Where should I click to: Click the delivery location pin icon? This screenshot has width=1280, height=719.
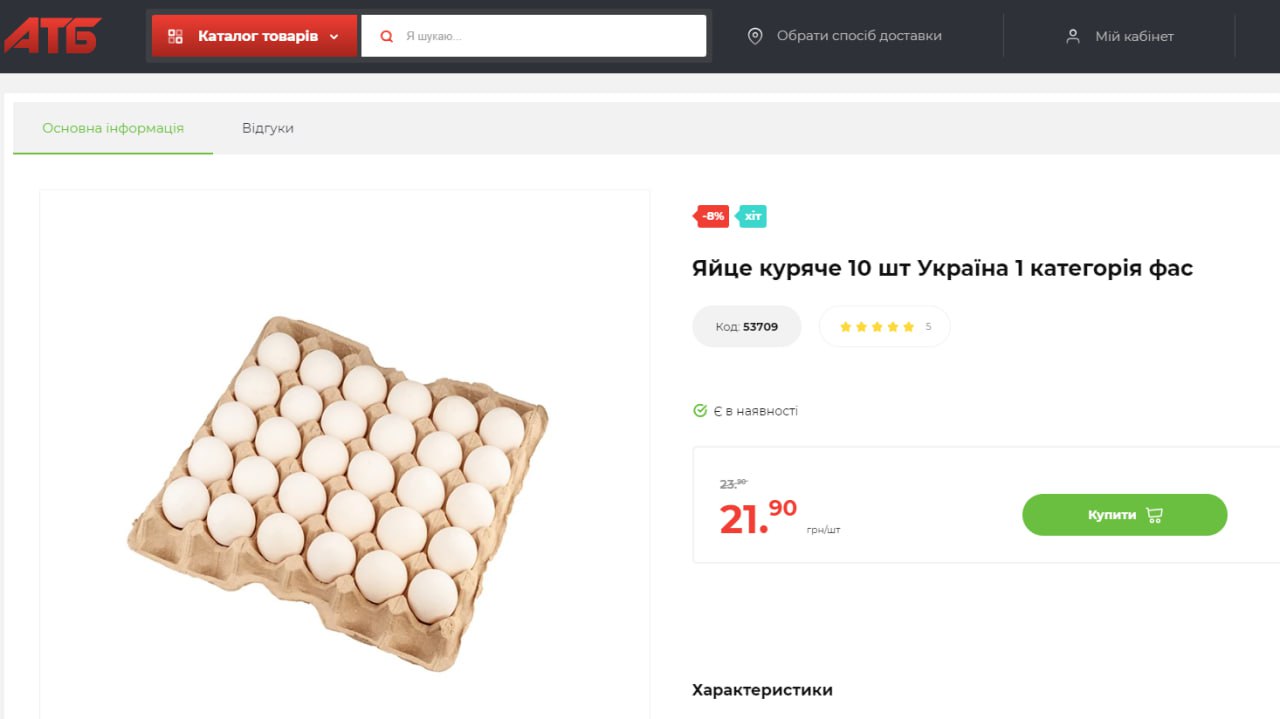pos(755,36)
